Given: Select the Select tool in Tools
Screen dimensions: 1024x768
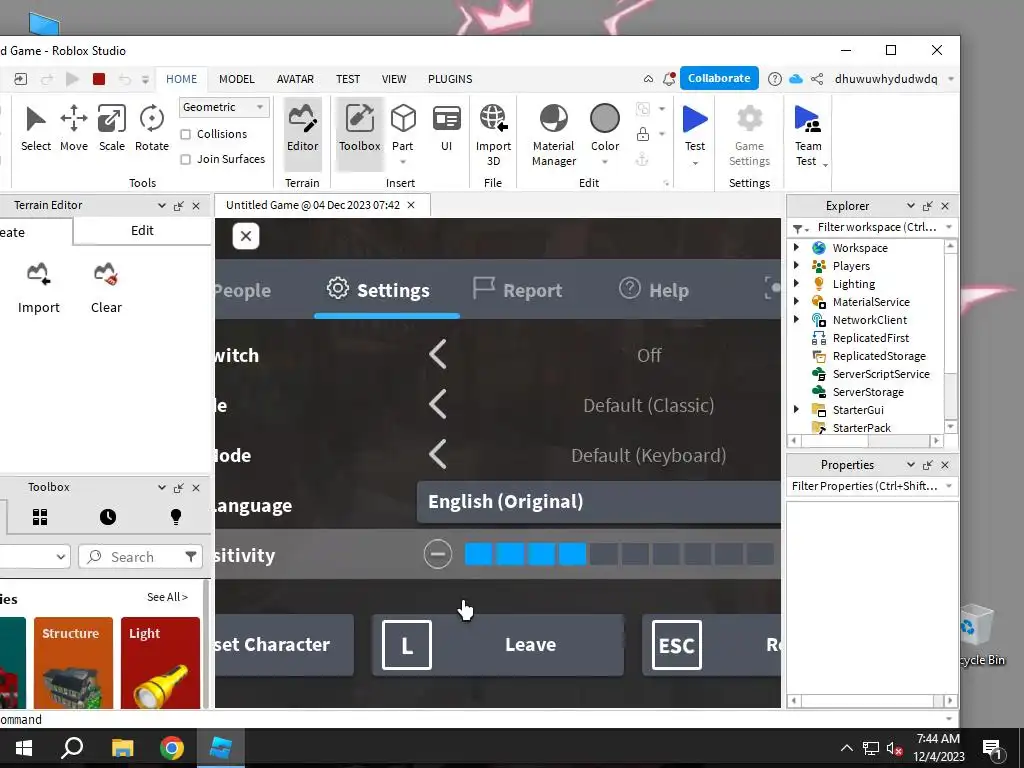Looking at the screenshot, I should [35, 129].
